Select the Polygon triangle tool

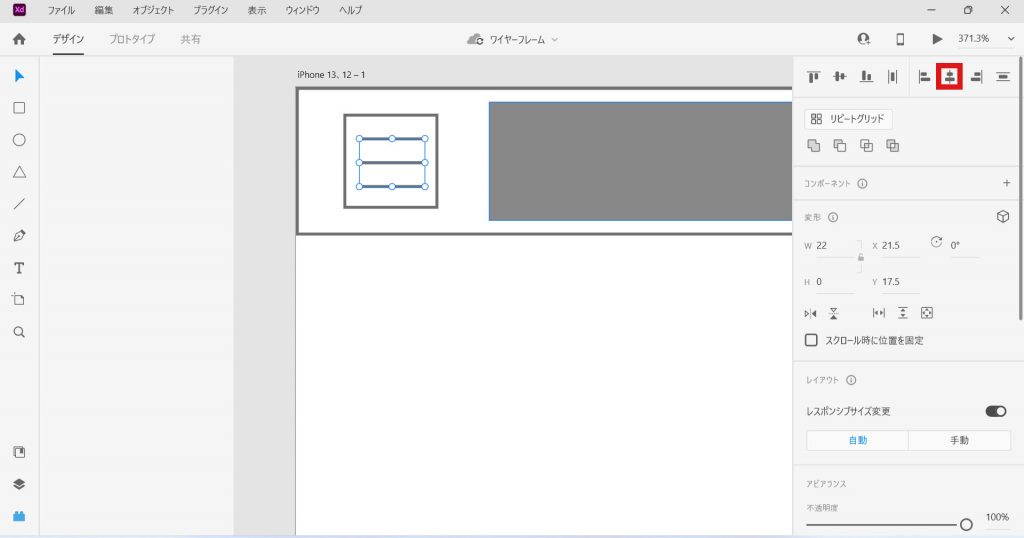tap(20, 172)
